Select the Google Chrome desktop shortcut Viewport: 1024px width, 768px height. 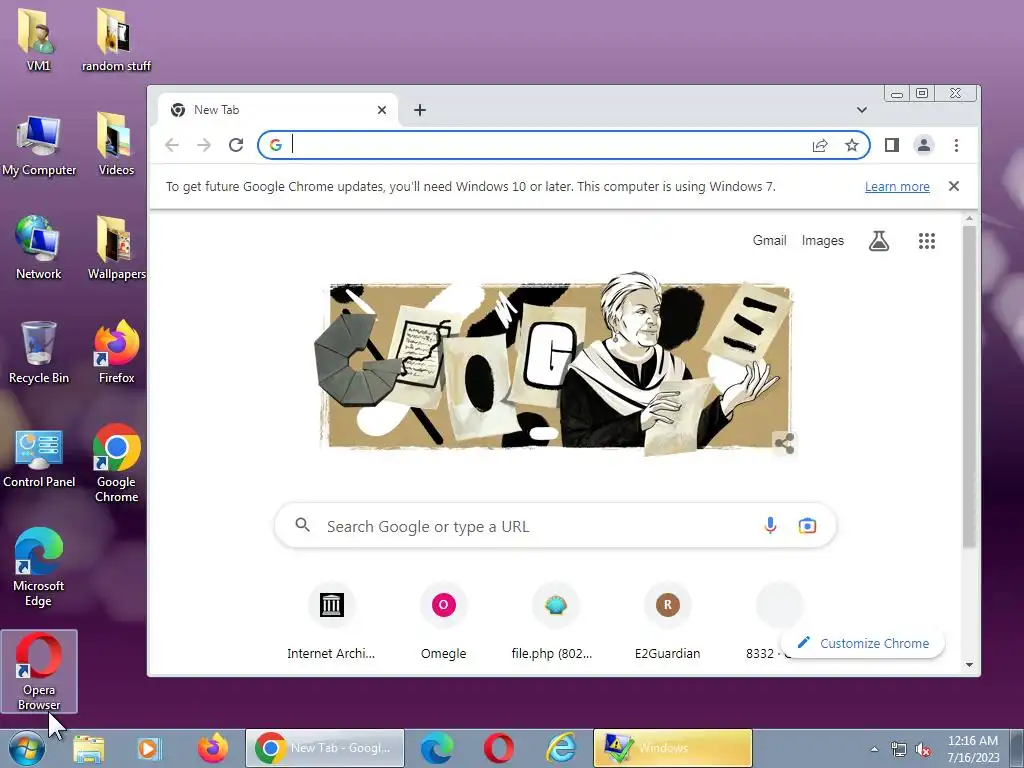coord(116,464)
